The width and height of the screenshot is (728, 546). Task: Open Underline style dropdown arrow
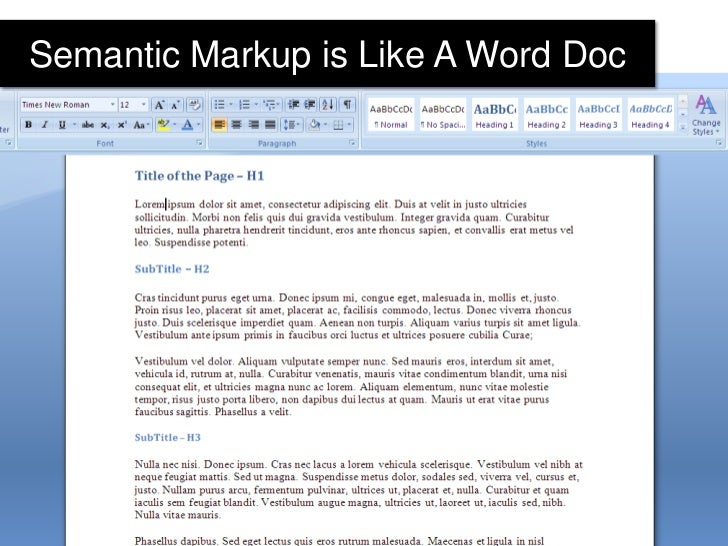74,124
